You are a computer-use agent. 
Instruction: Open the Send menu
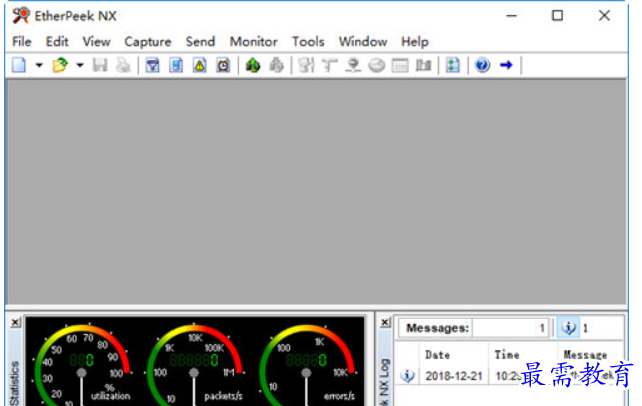[x=200, y=41]
